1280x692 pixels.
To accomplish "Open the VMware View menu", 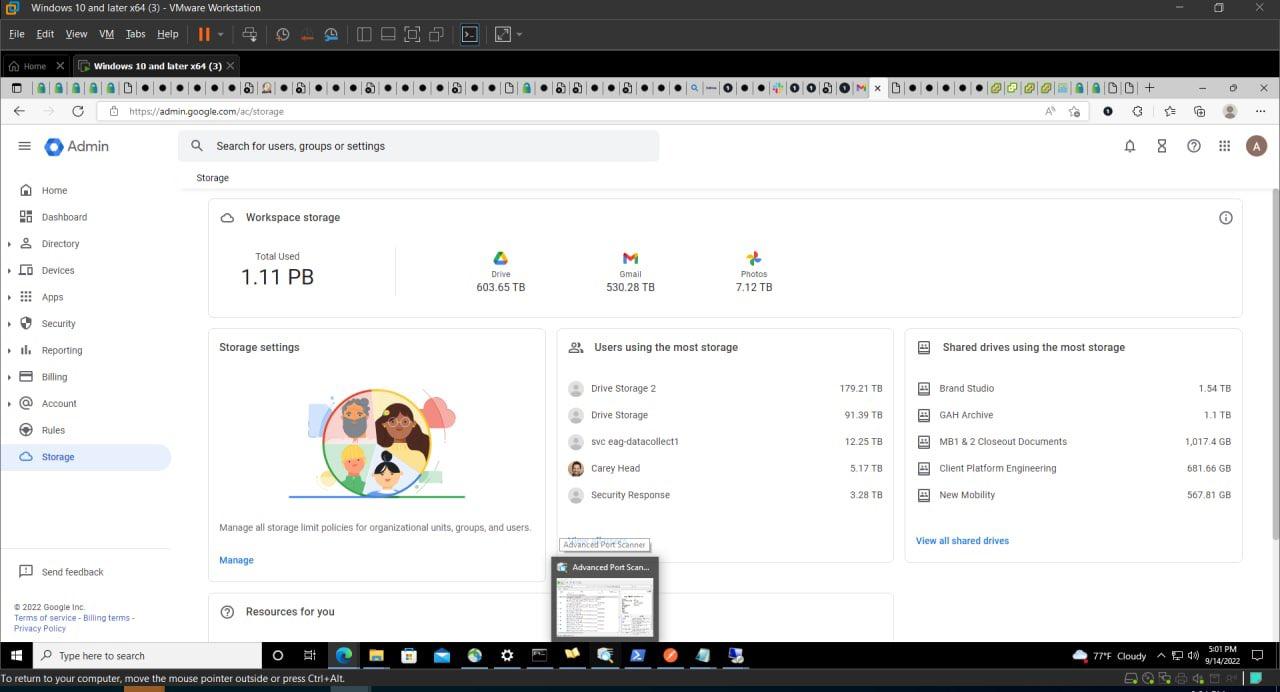I will 76,34.
